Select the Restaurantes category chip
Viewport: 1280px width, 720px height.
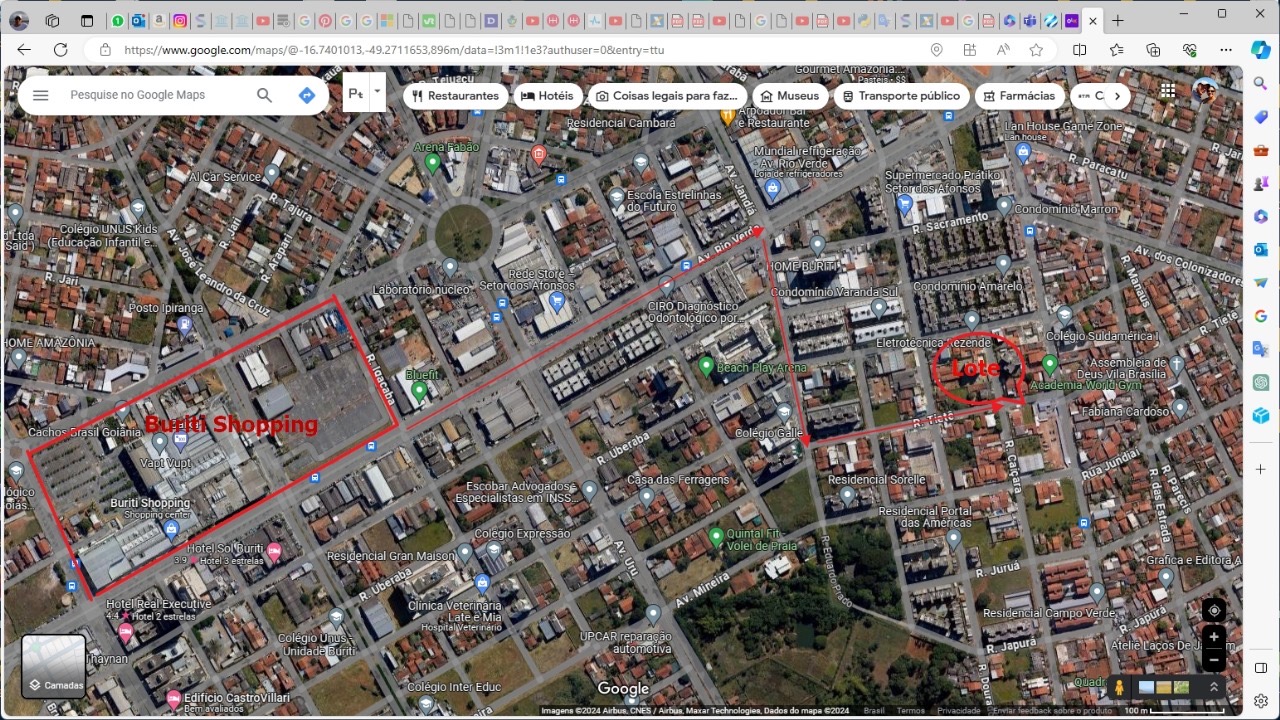click(x=454, y=96)
